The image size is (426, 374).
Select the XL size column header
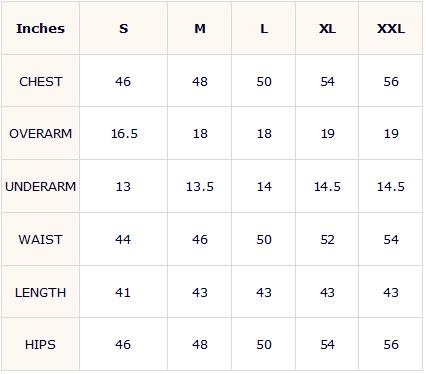click(x=327, y=29)
